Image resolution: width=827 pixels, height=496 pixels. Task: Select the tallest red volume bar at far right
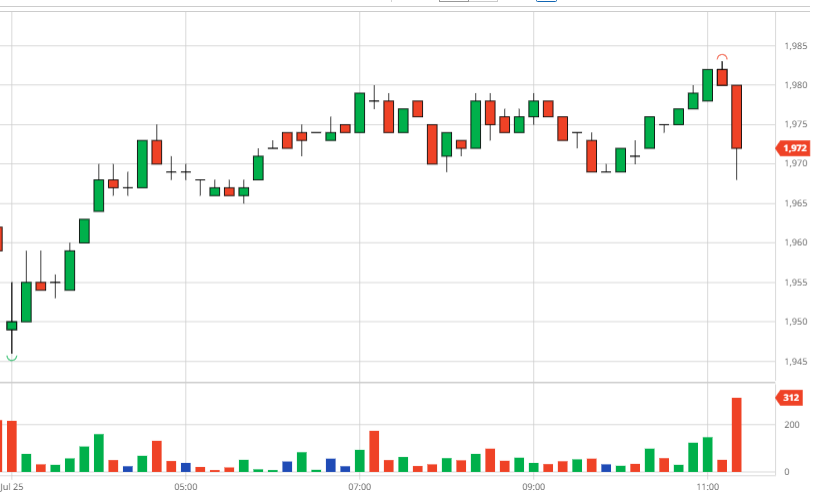pos(737,435)
